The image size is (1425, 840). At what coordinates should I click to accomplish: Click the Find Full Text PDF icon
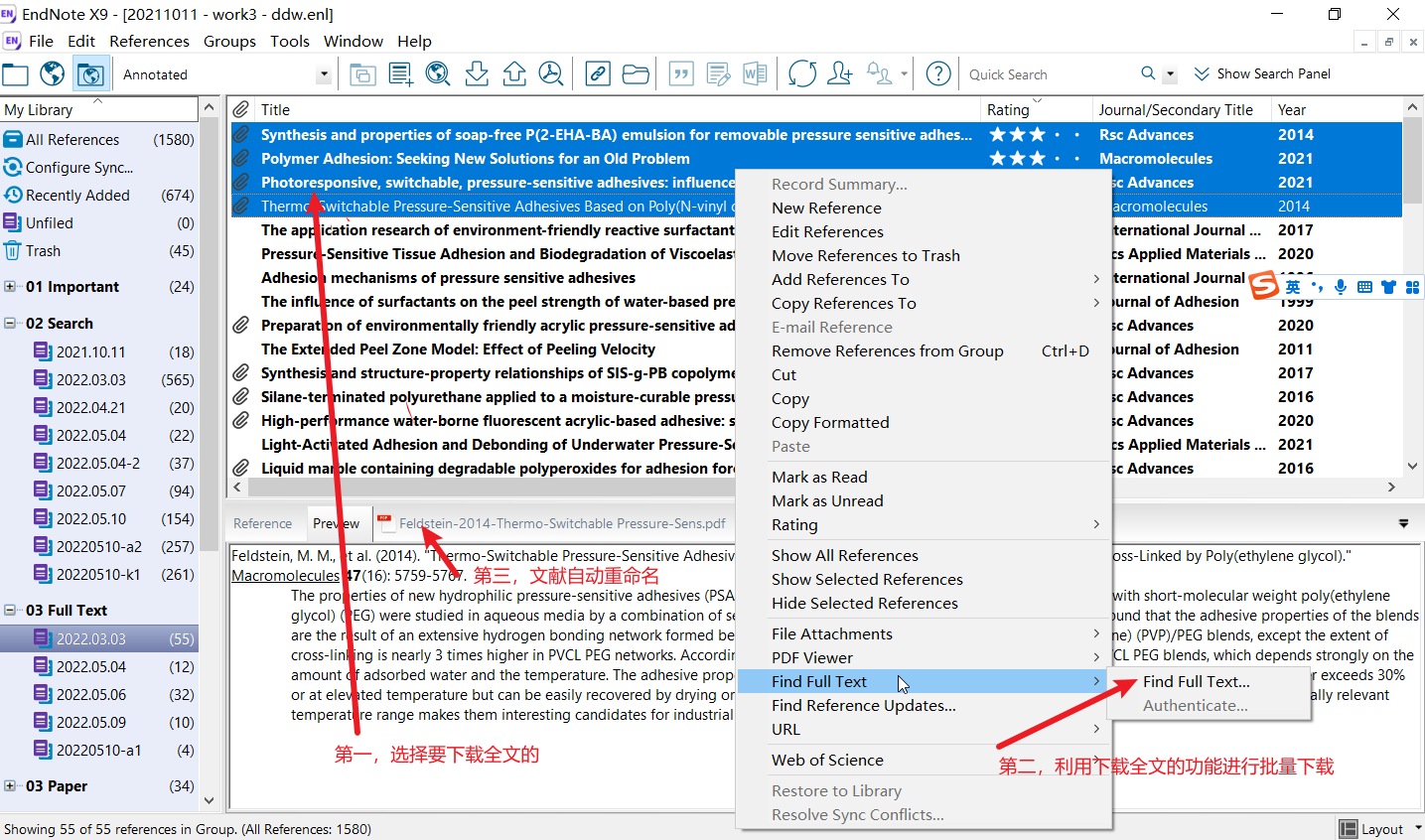point(551,74)
